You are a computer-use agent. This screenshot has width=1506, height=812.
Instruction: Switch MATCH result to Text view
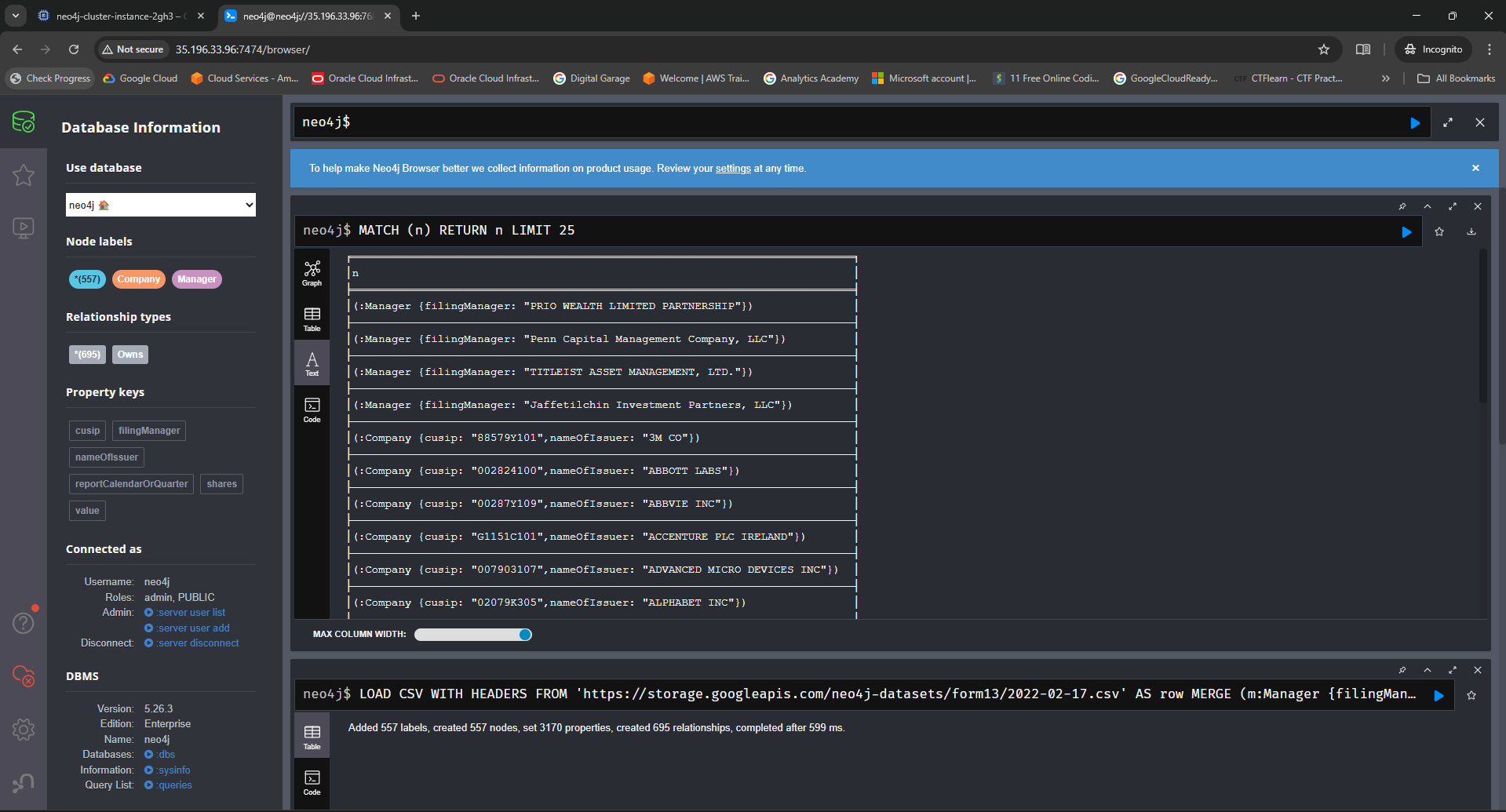pyautogui.click(x=312, y=363)
